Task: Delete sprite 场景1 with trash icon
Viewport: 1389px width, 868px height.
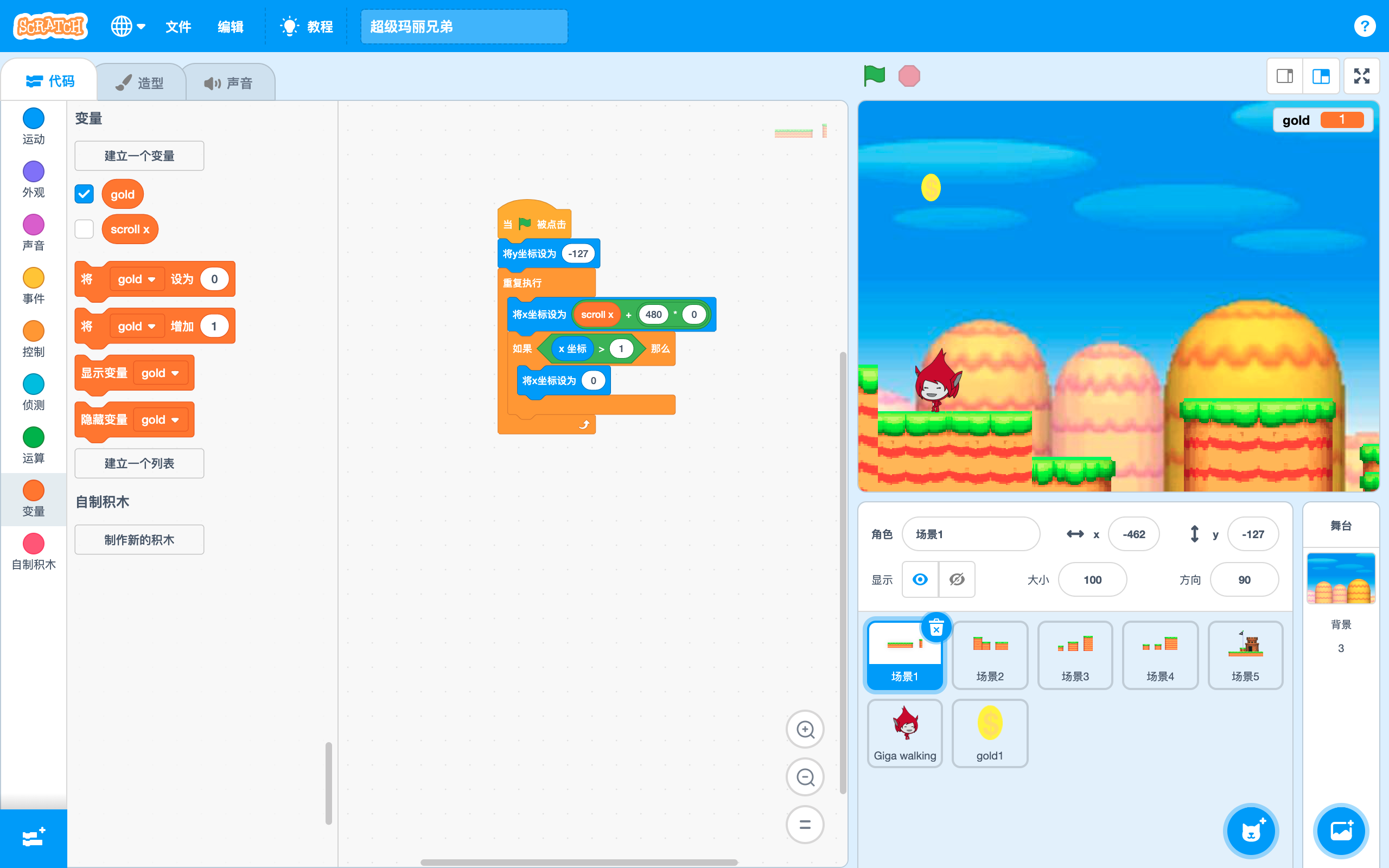Action: pos(936,629)
